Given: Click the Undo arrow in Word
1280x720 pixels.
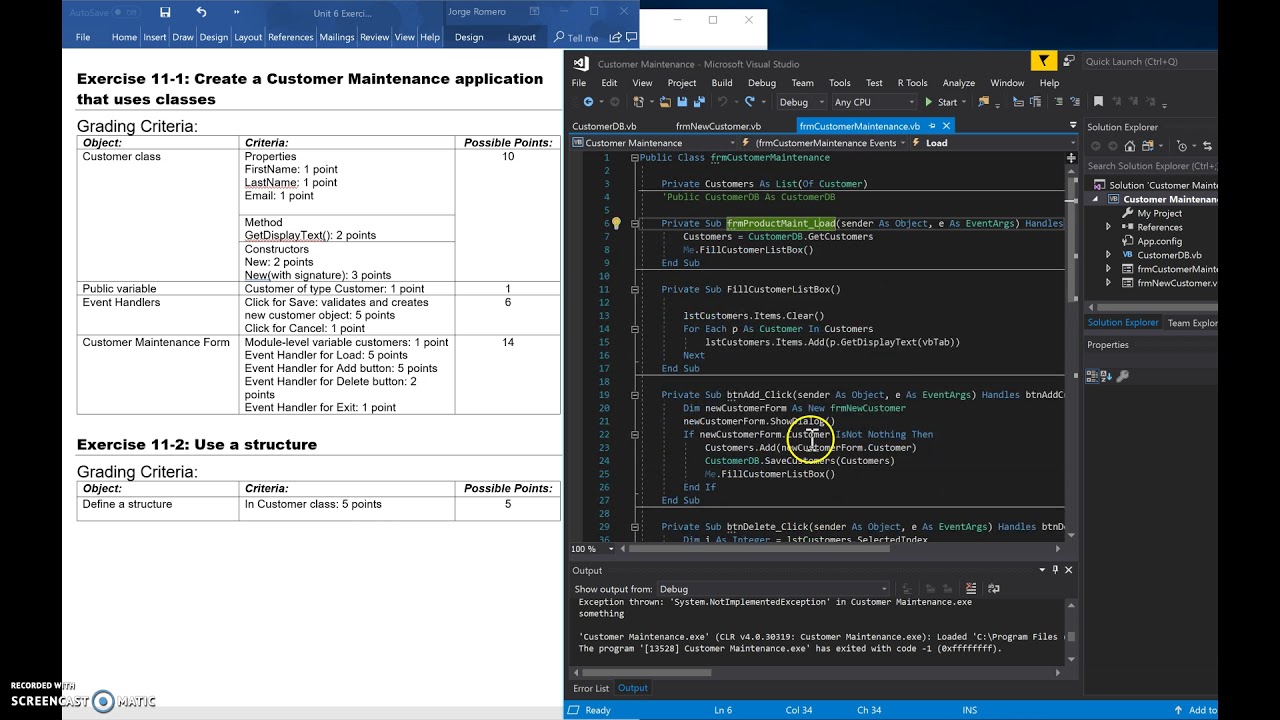Looking at the screenshot, I should point(201,12).
